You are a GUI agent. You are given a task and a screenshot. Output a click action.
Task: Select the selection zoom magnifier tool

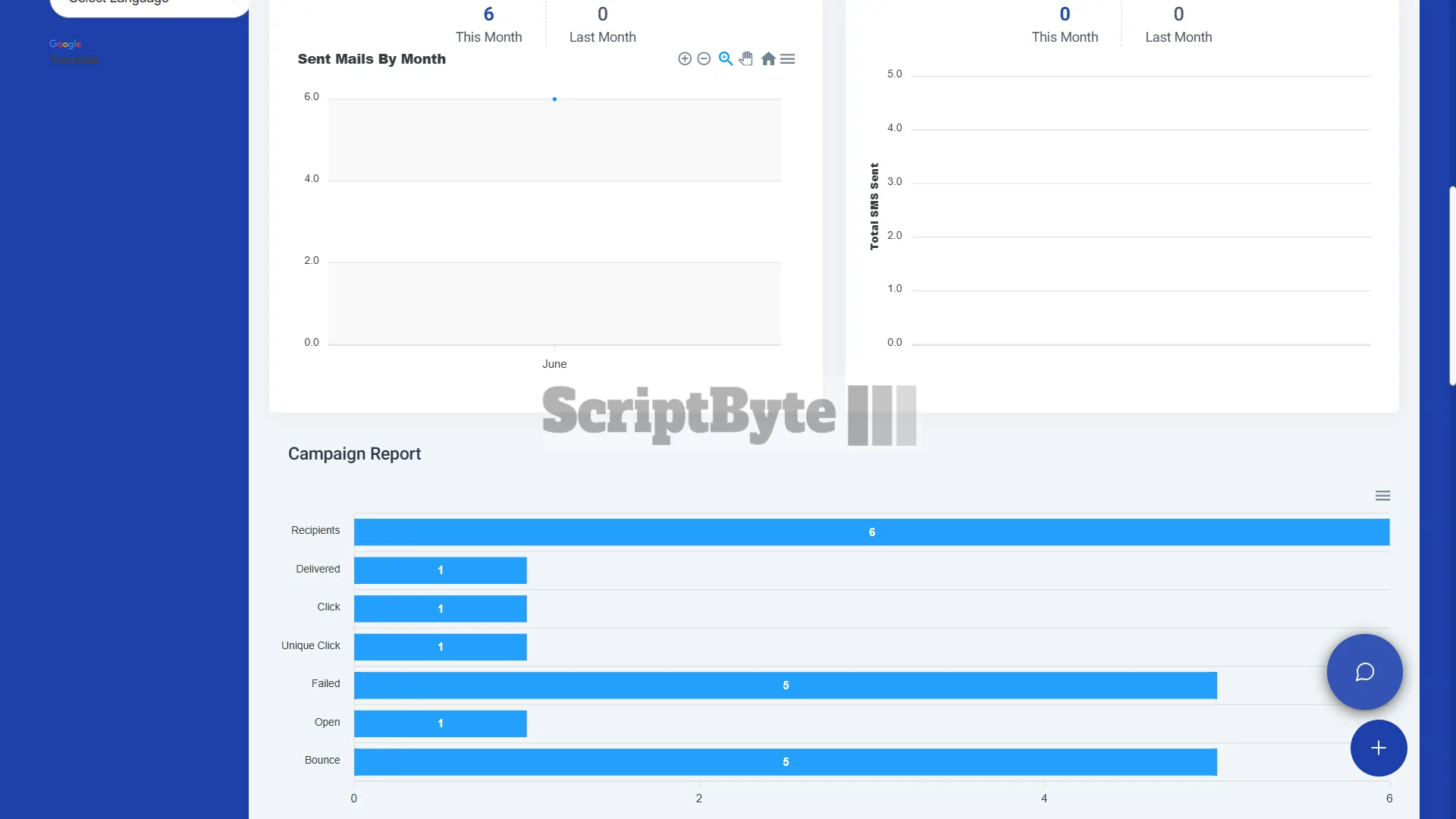click(x=726, y=59)
